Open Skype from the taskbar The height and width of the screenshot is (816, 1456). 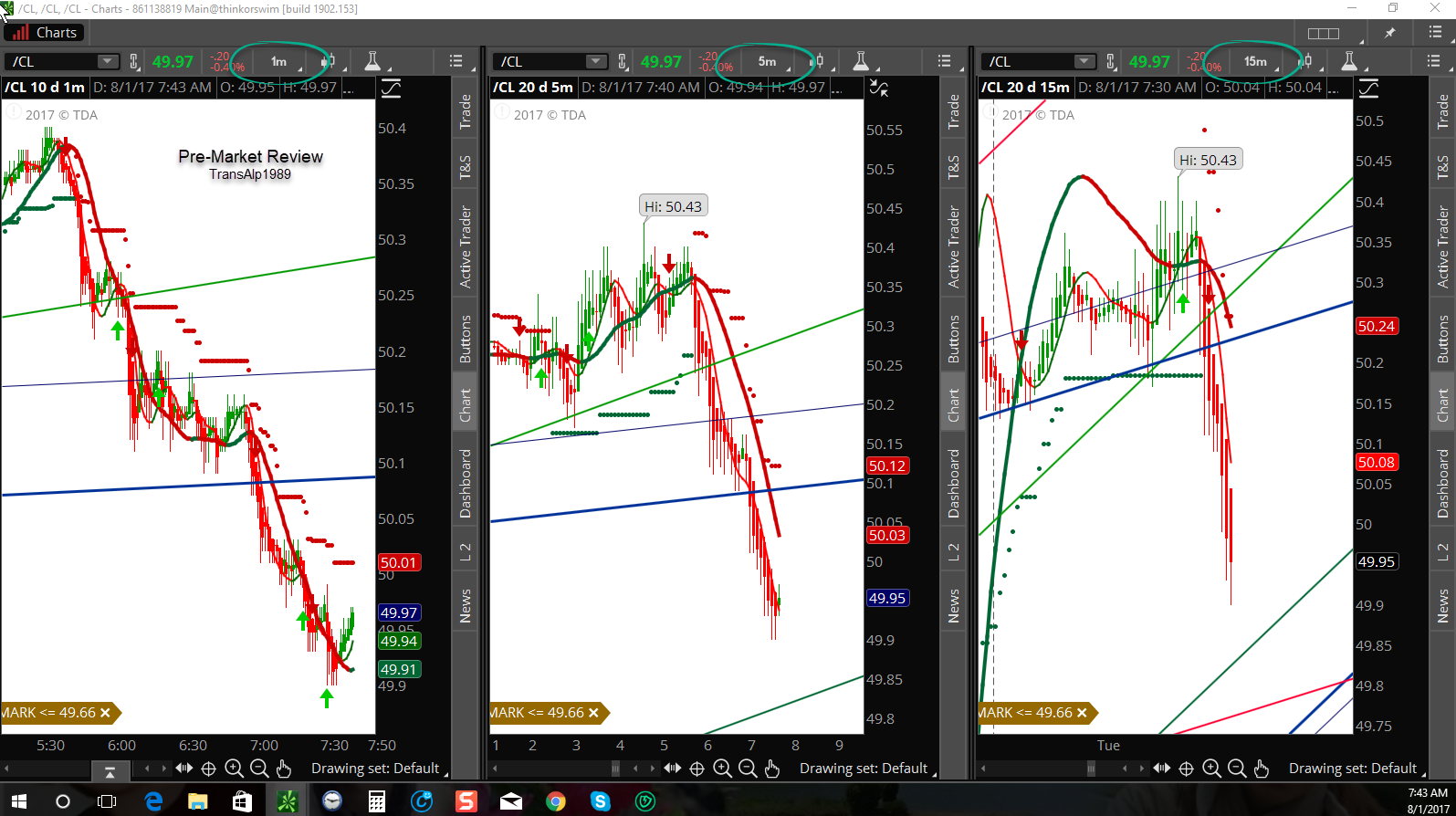tap(600, 801)
